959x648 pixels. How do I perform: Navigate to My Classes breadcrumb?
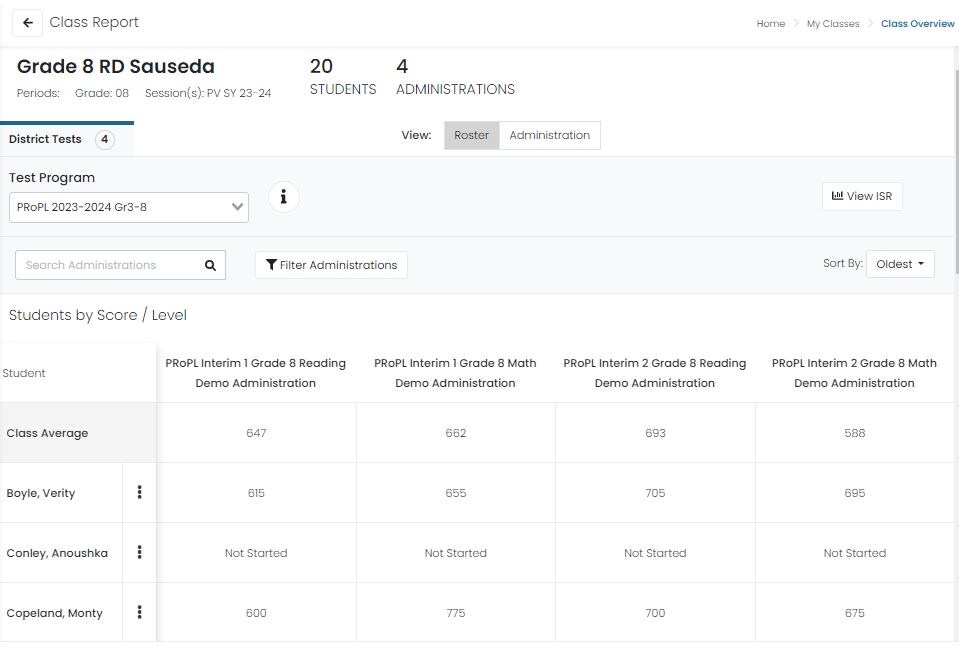click(x=832, y=24)
